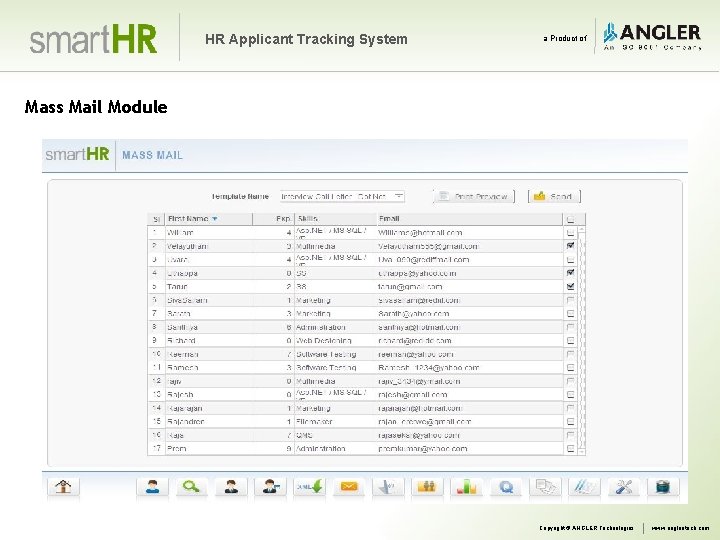720x540 pixels.
Task: Open the orange envelope mail icon
Action: (x=349, y=487)
